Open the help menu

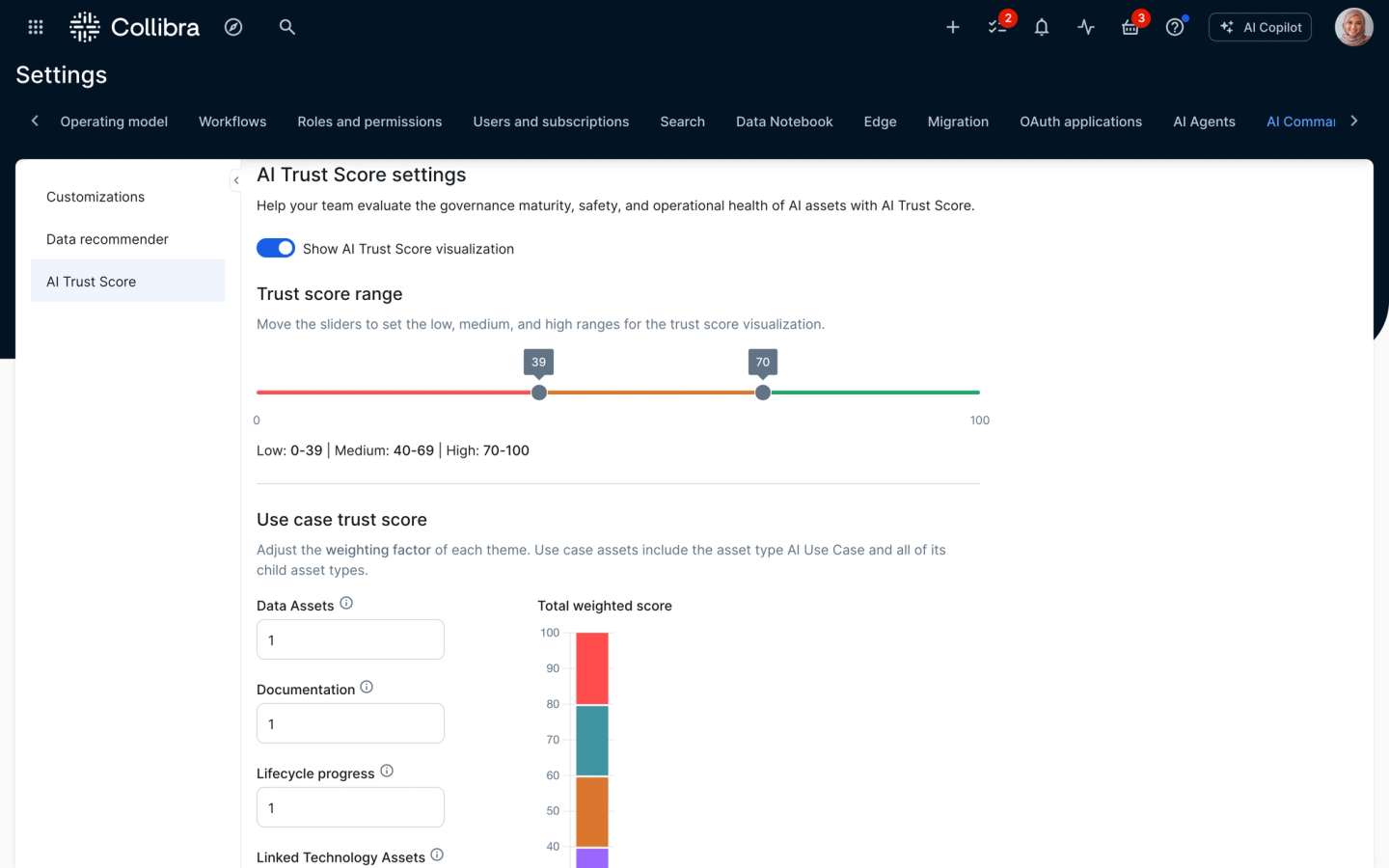click(1174, 26)
